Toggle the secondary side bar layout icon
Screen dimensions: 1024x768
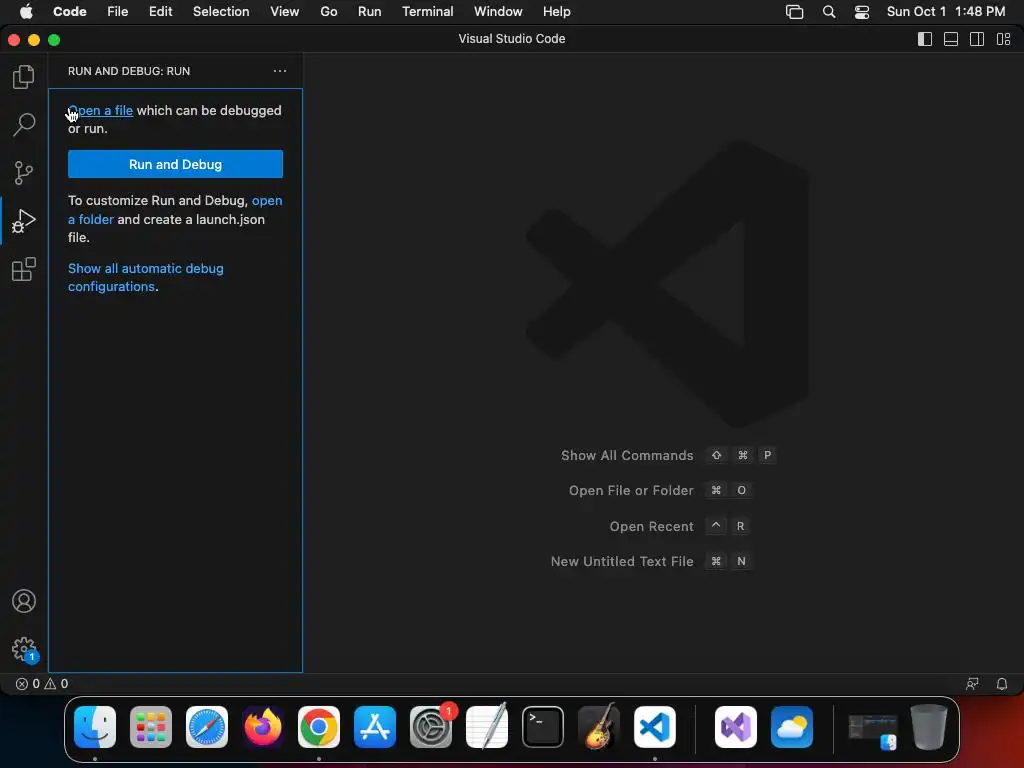point(977,39)
